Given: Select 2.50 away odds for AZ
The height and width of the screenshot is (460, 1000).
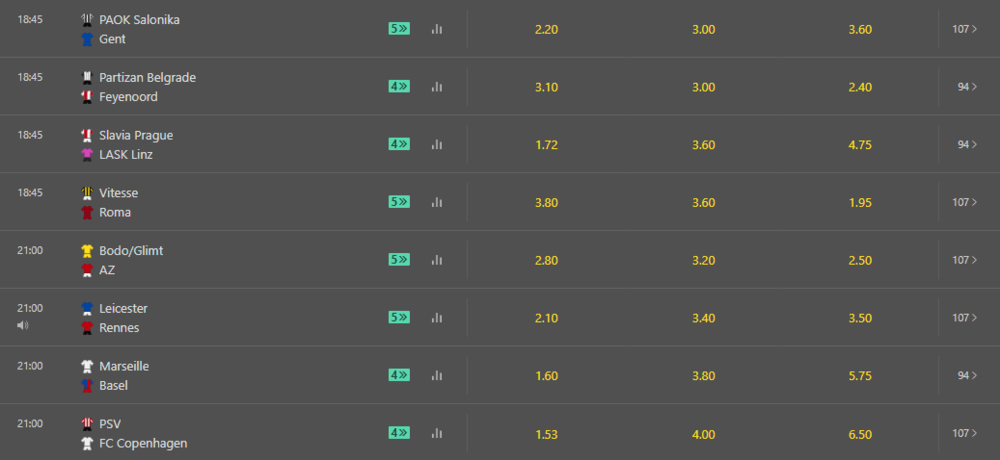Looking at the screenshot, I should pos(860,261).
